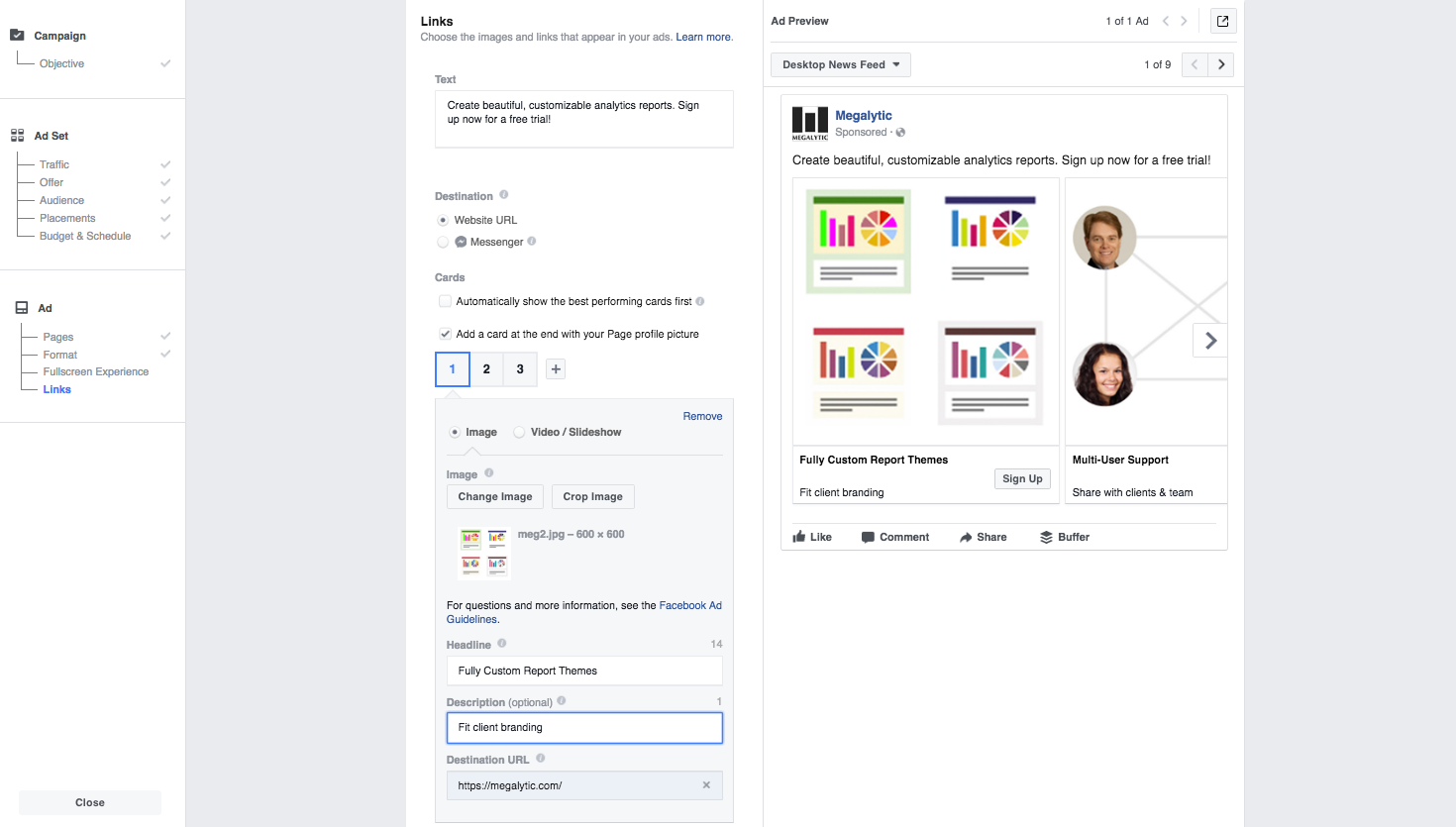The image size is (1456, 827).
Task: Switch to card 2 tab
Action: (486, 369)
